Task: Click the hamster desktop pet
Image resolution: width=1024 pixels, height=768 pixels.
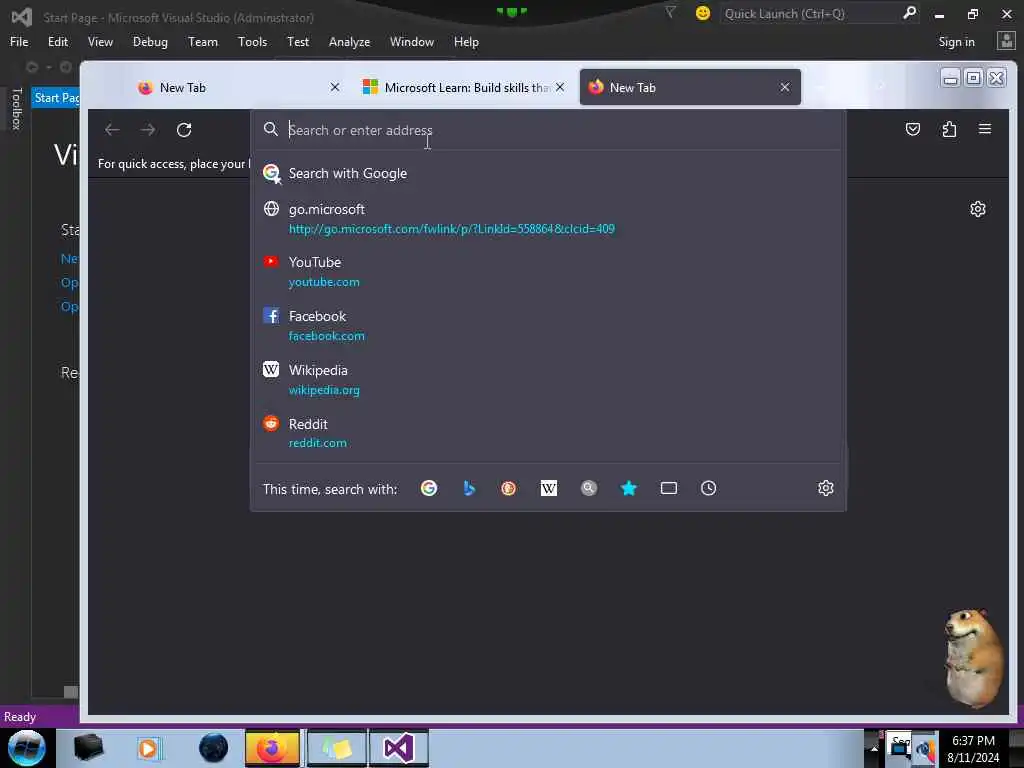Action: (x=974, y=658)
